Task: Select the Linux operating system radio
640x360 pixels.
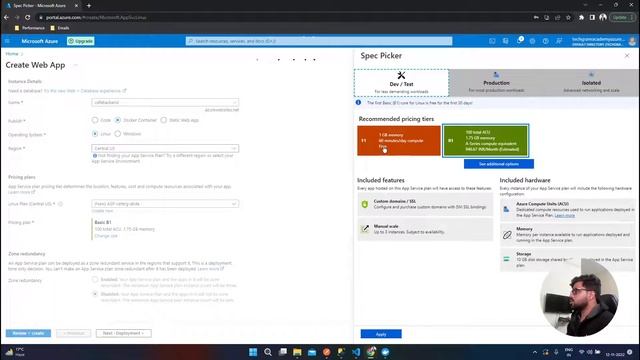Action: 95,134
